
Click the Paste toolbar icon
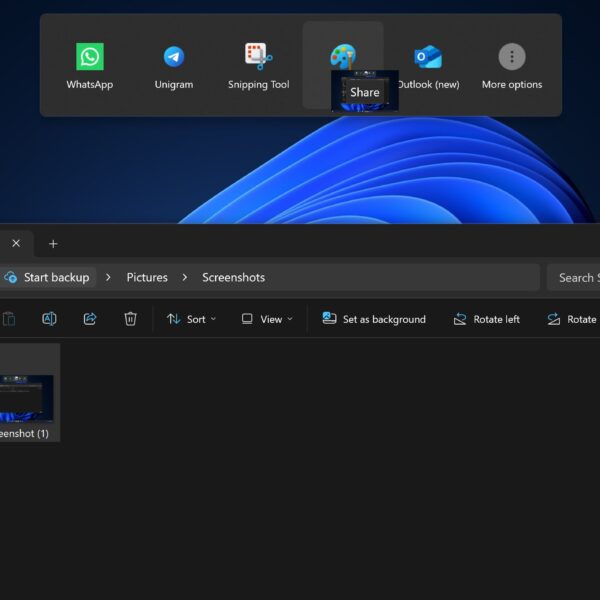pos(9,319)
